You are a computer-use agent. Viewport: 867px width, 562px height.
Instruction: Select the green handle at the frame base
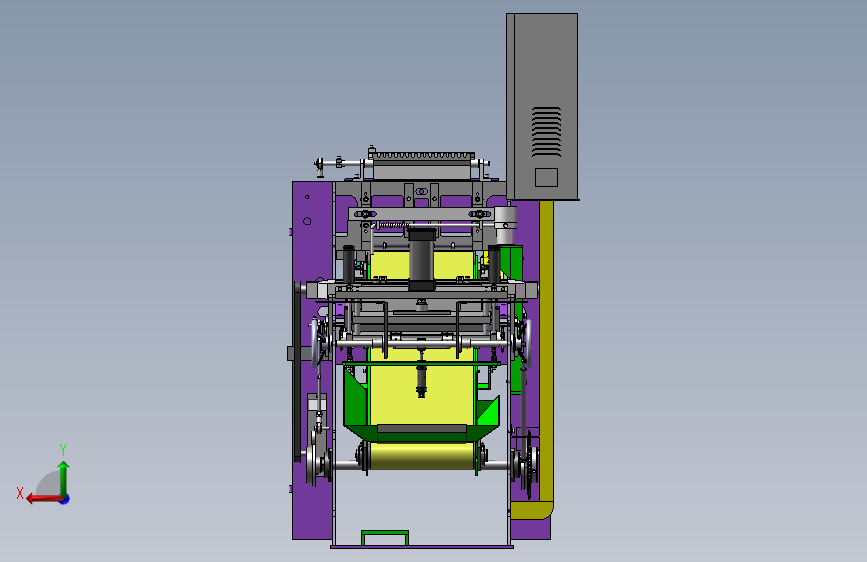[x=385, y=538]
